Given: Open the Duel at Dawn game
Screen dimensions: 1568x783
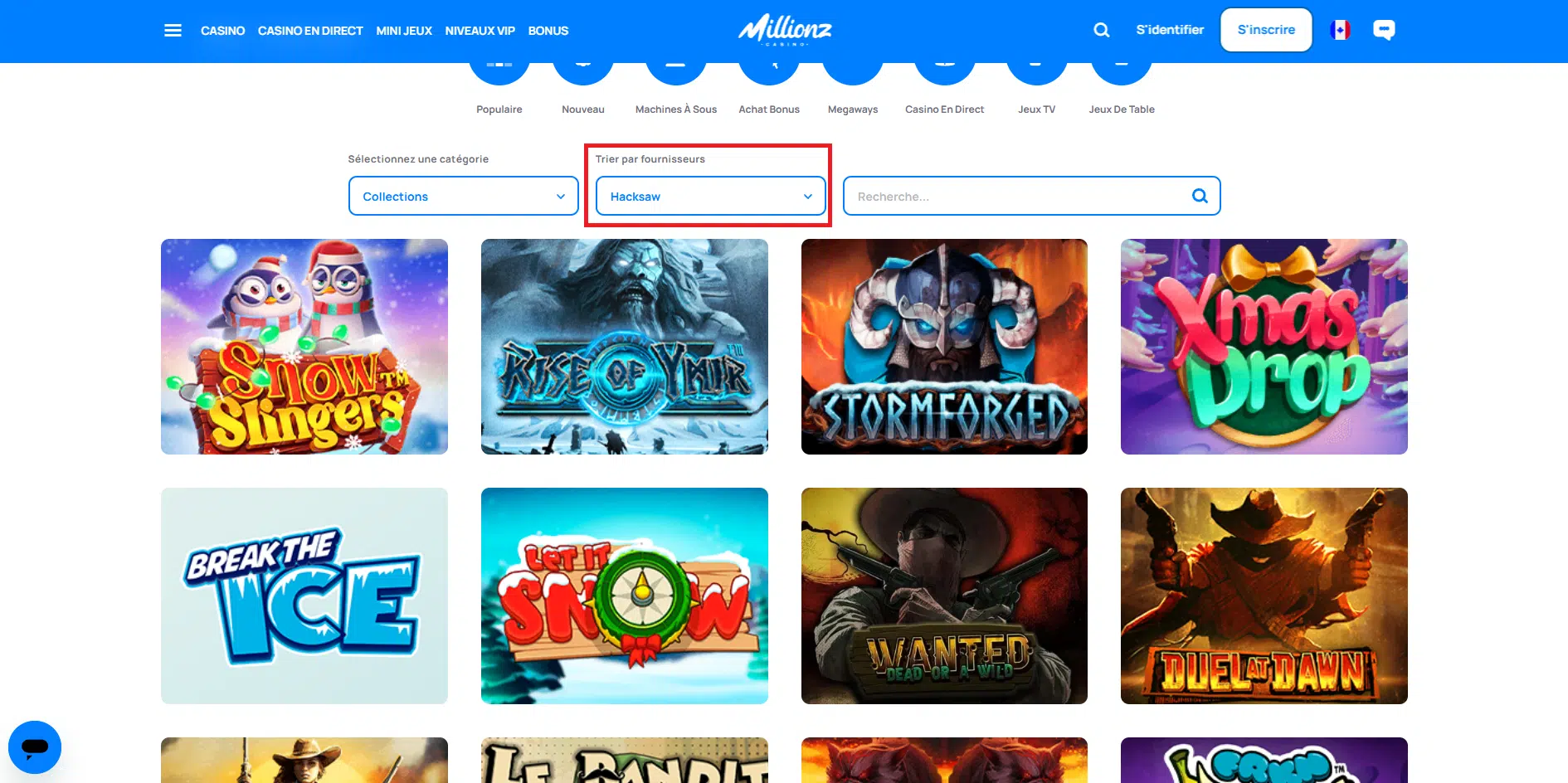Looking at the screenshot, I should coord(1264,596).
